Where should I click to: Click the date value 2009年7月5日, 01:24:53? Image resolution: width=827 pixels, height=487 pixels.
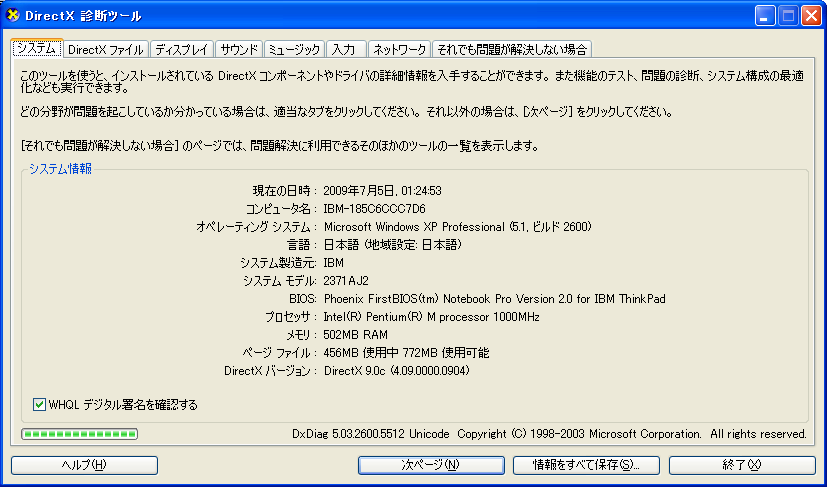click(x=382, y=190)
